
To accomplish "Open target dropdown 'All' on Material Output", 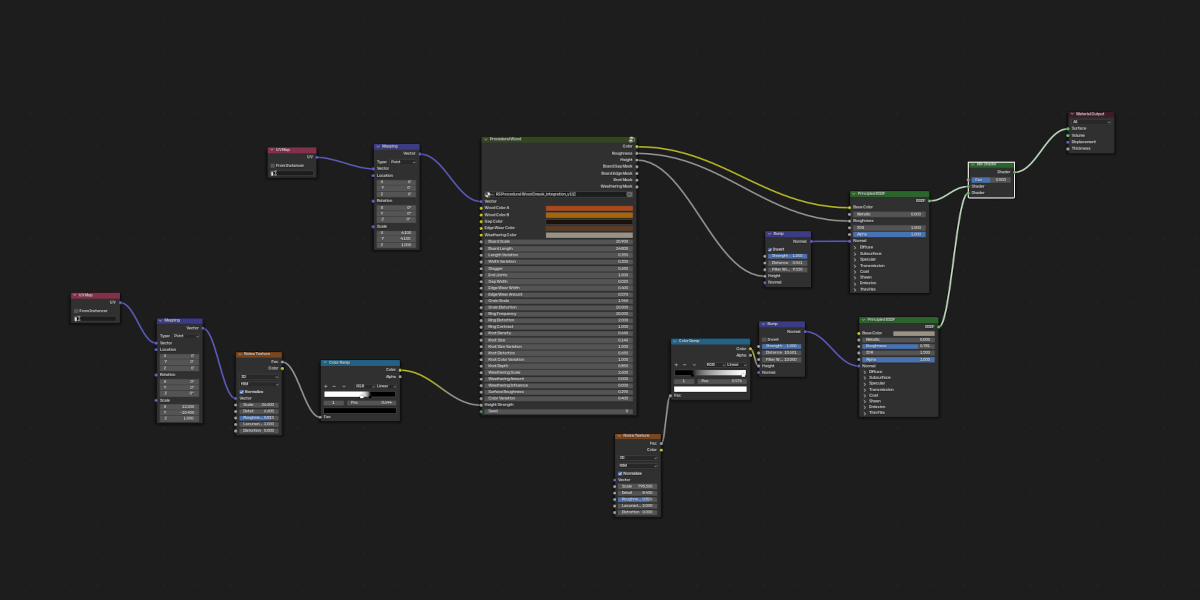I will [x=1090, y=121].
